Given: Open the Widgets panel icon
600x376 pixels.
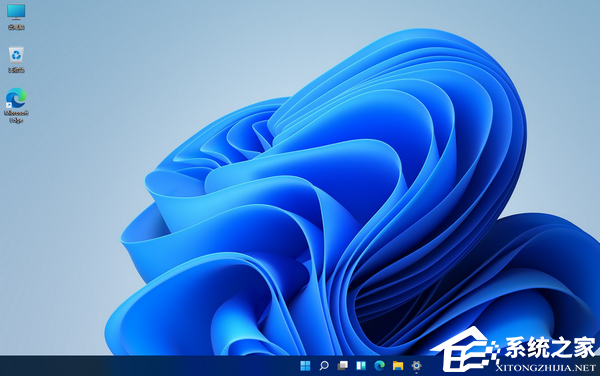Looking at the screenshot, I should click(361, 366).
